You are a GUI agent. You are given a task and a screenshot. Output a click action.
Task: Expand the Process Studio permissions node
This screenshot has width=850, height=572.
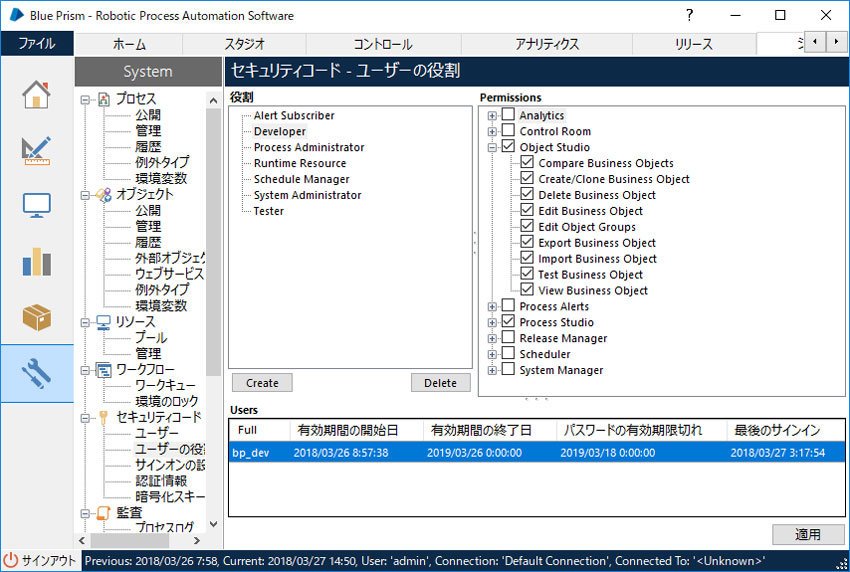(x=492, y=322)
